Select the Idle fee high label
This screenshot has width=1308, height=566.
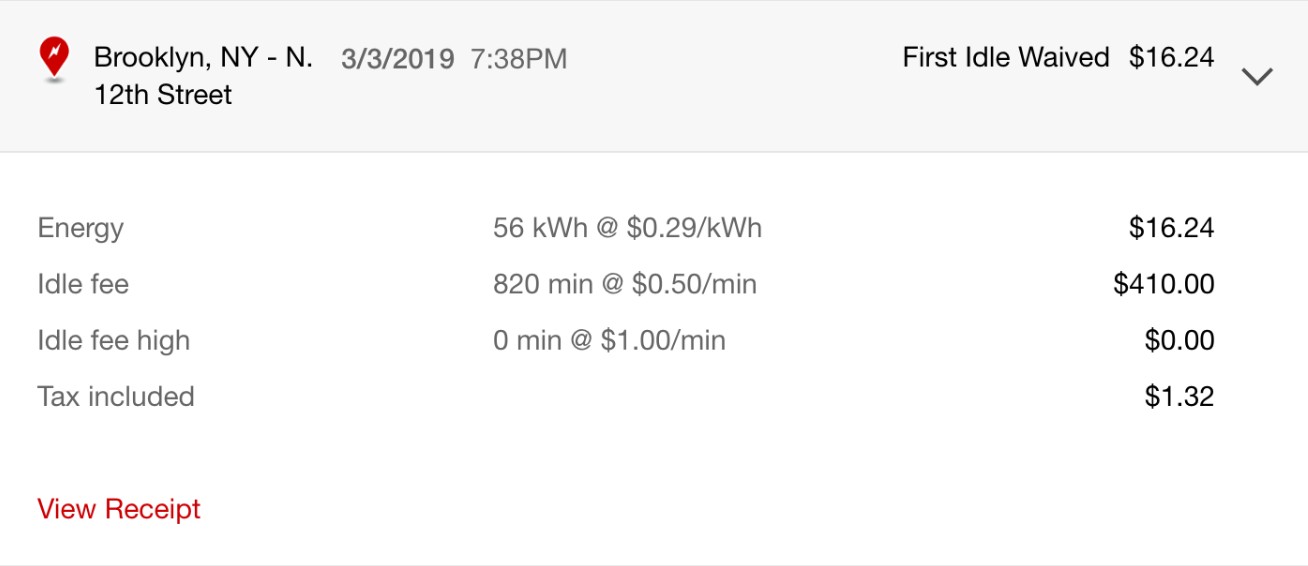[x=114, y=341]
